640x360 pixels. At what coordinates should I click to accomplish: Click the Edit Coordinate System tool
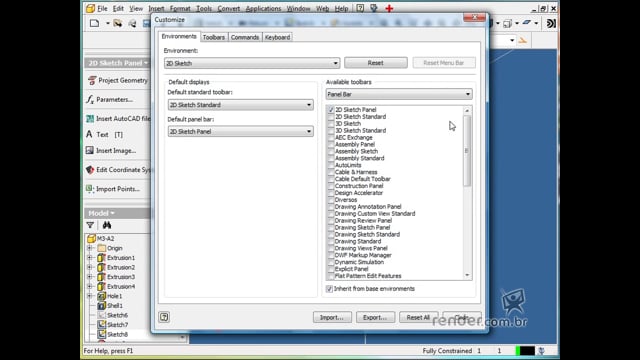click(x=118, y=170)
